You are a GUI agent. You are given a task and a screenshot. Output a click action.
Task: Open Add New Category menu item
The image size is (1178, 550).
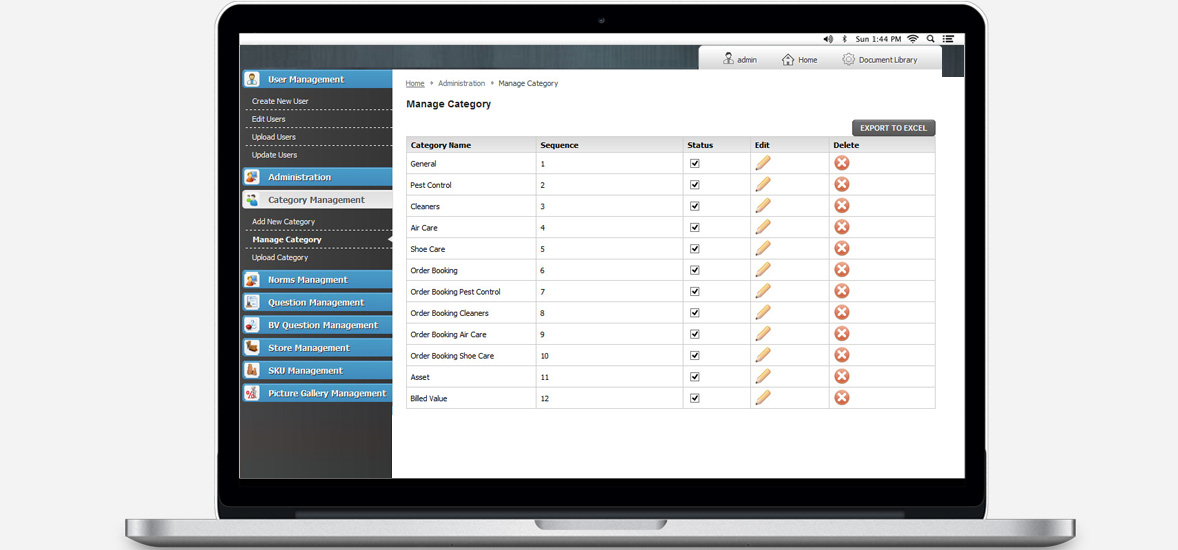(283, 222)
